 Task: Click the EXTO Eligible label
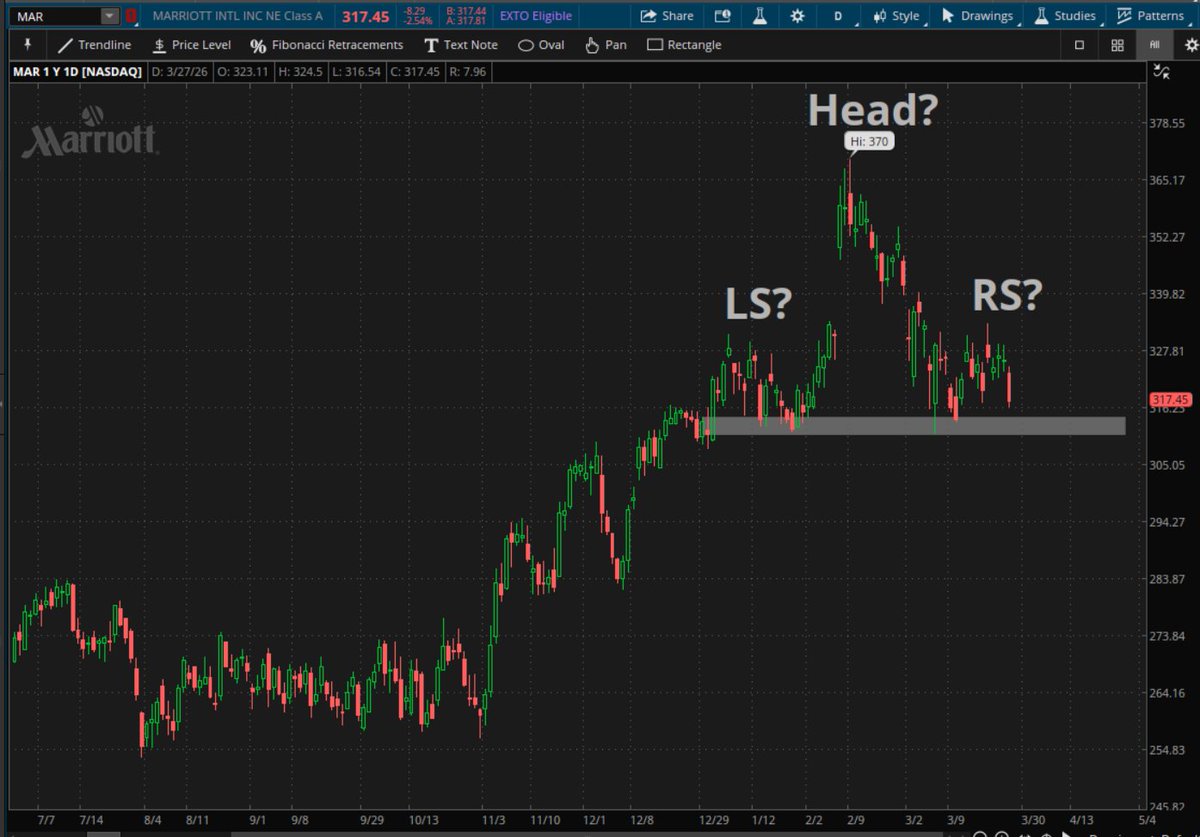(x=537, y=16)
